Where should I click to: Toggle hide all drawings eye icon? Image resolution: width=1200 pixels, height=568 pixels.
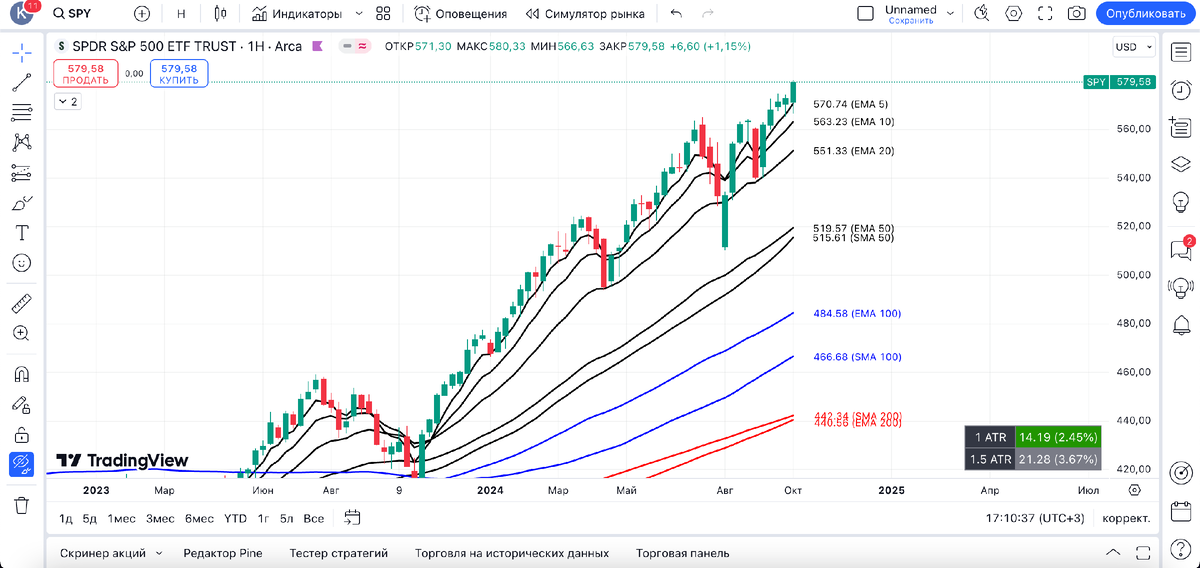(x=21, y=464)
